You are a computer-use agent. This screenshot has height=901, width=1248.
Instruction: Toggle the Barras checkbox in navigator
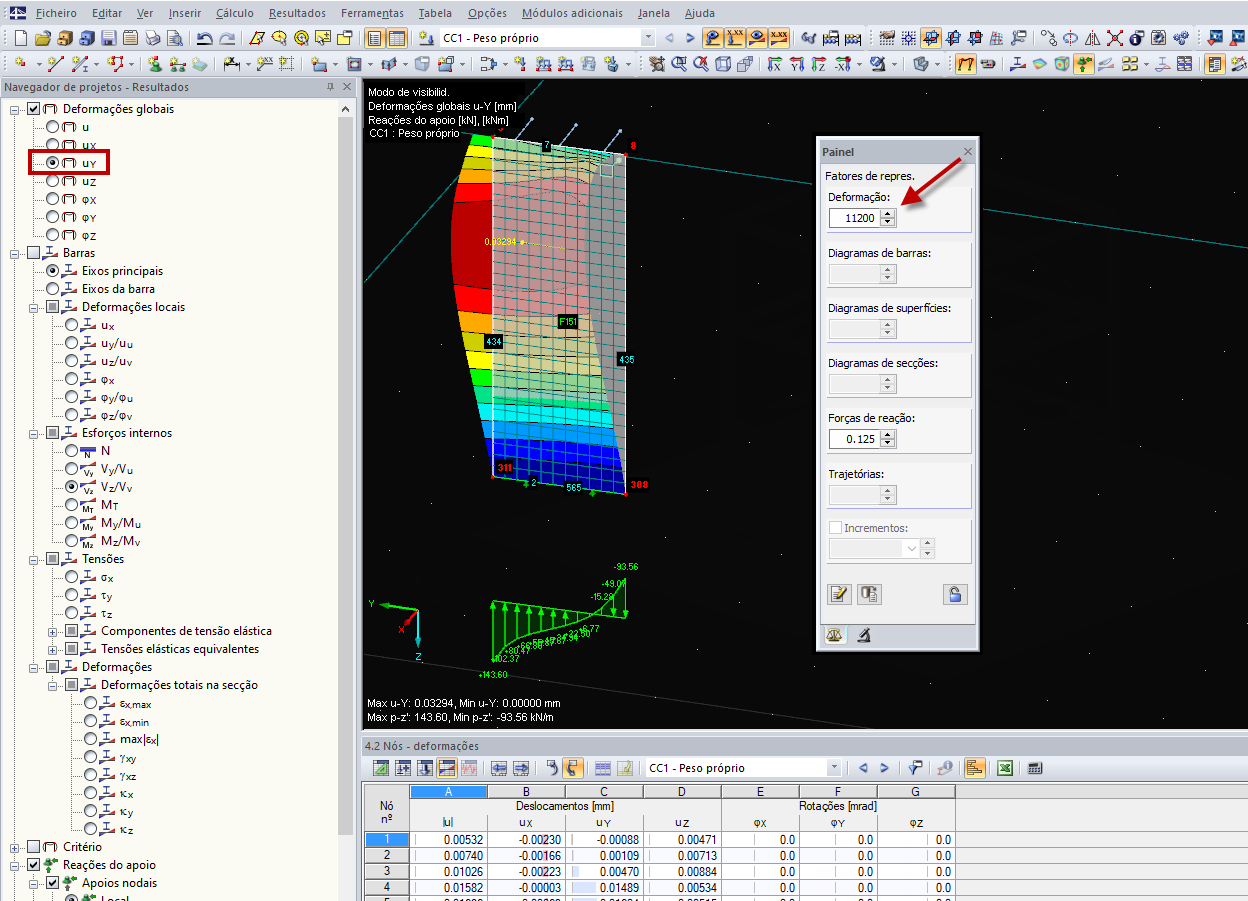tap(34, 253)
